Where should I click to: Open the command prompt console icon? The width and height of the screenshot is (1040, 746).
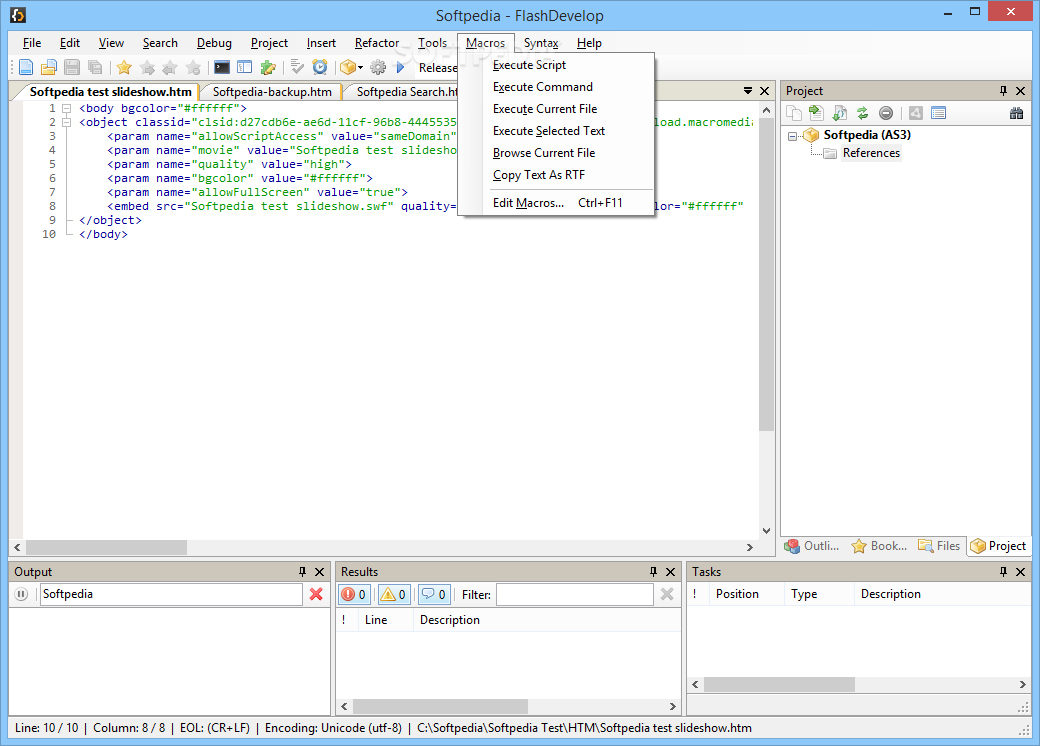tap(222, 67)
